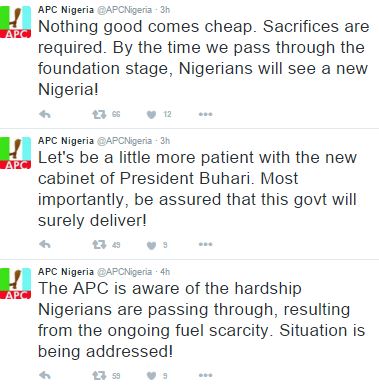Reply to the 'Nothing good comes cheap' tweet

[45, 115]
